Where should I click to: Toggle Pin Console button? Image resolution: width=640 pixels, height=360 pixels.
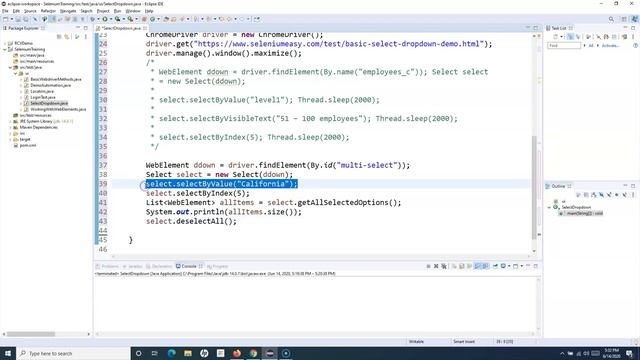pos(495,266)
